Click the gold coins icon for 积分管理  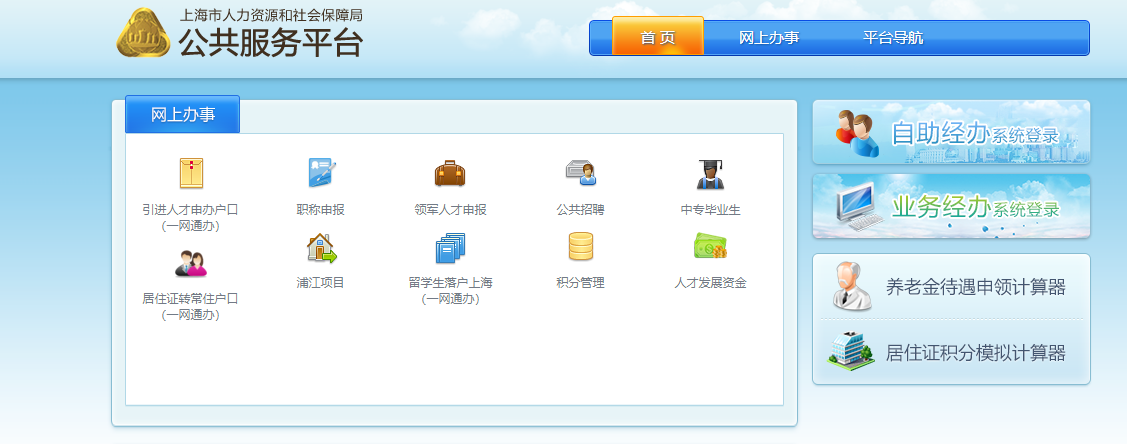[581, 246]
